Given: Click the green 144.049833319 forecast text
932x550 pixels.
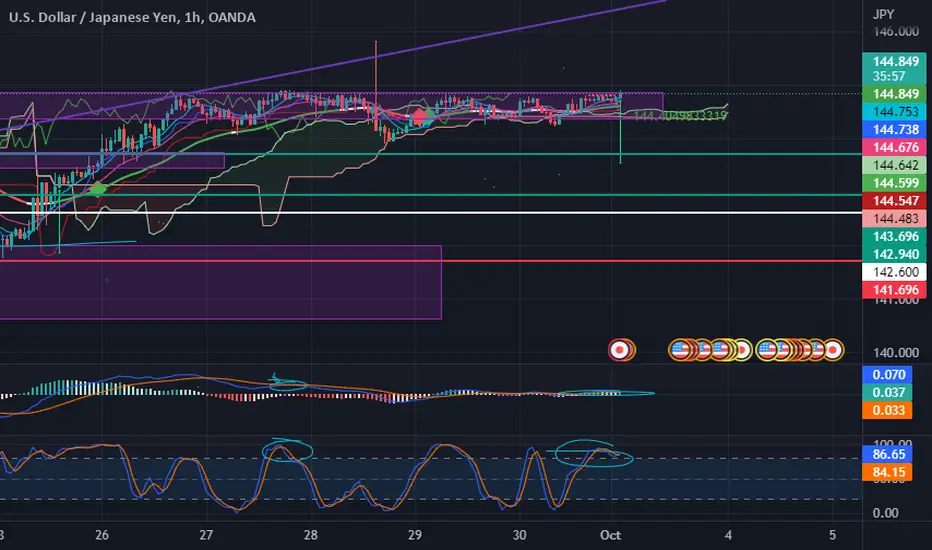Looking at the screenshot, I should coord(680,115).
